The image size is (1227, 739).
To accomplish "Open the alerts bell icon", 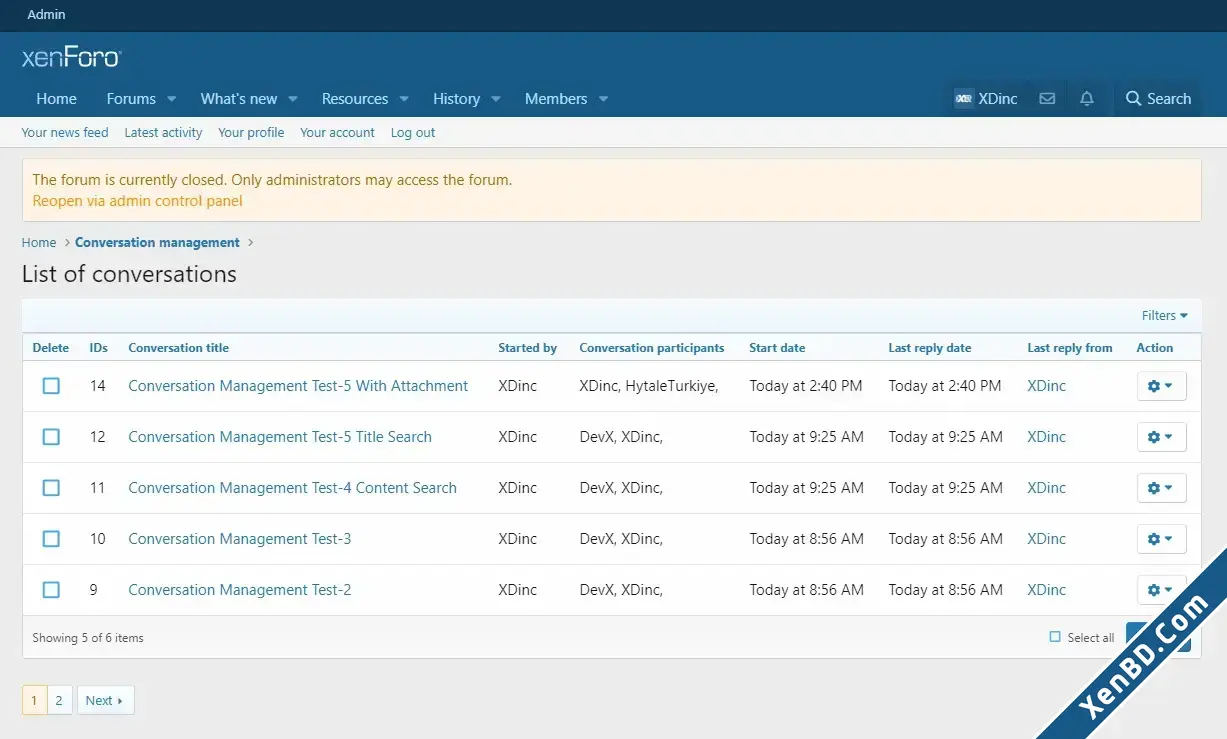I will (x=1087, y=99).
